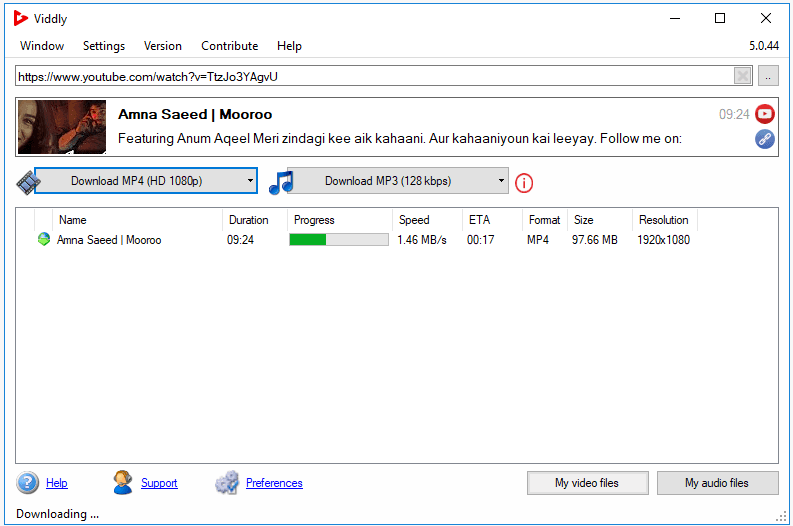
Task: Clear the URL with the X button
Action: tap(742, 76)
